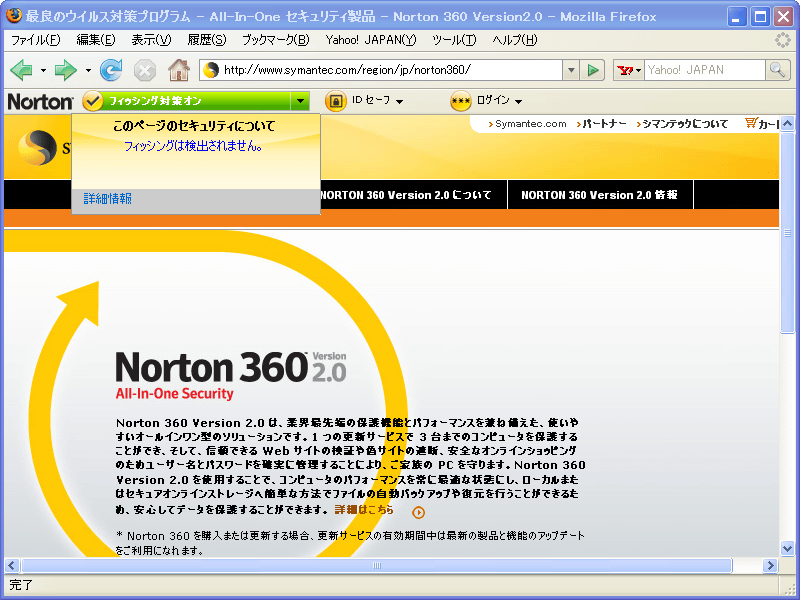Click the circular arrow icon after 詳細はこちら
The width and height of the screenshot is (800, 600).
[x=418, y=512]
